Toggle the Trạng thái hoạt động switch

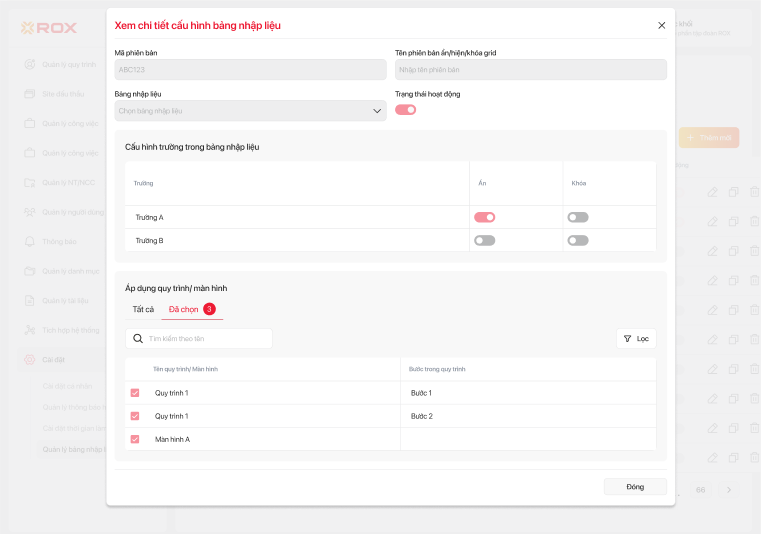405,110
